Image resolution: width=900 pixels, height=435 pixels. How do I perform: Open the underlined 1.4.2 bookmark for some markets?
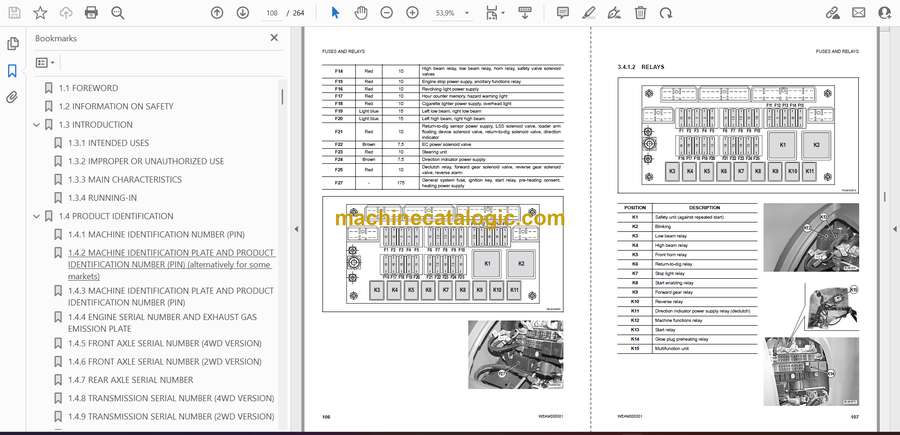(171, 265)
